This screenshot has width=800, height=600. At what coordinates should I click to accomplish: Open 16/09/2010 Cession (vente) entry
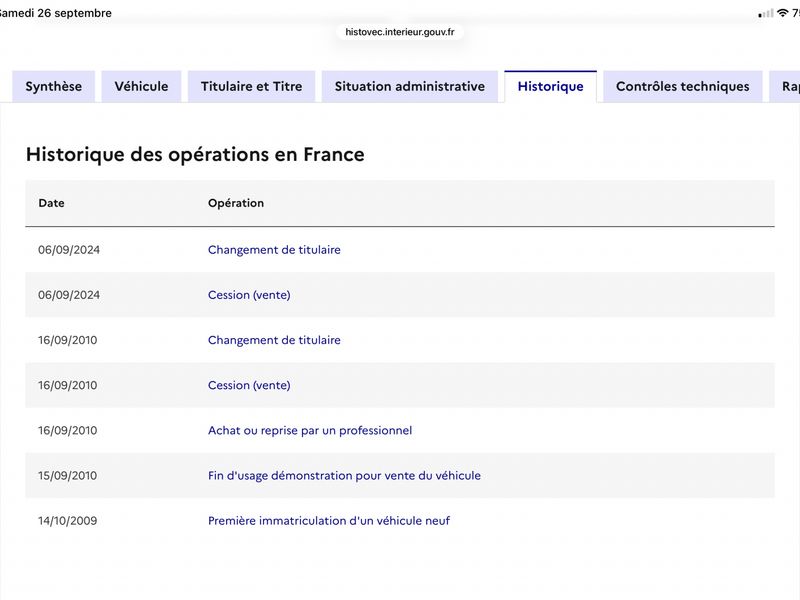point(249,385)
